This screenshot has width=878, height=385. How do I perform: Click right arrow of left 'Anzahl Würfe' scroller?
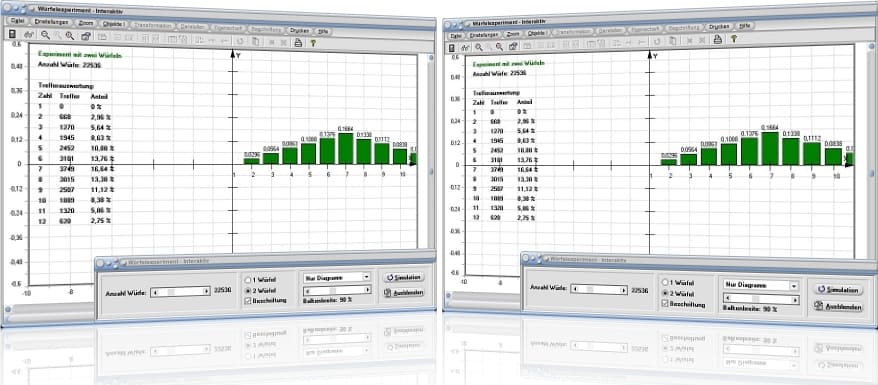click(x=207, y=291)
